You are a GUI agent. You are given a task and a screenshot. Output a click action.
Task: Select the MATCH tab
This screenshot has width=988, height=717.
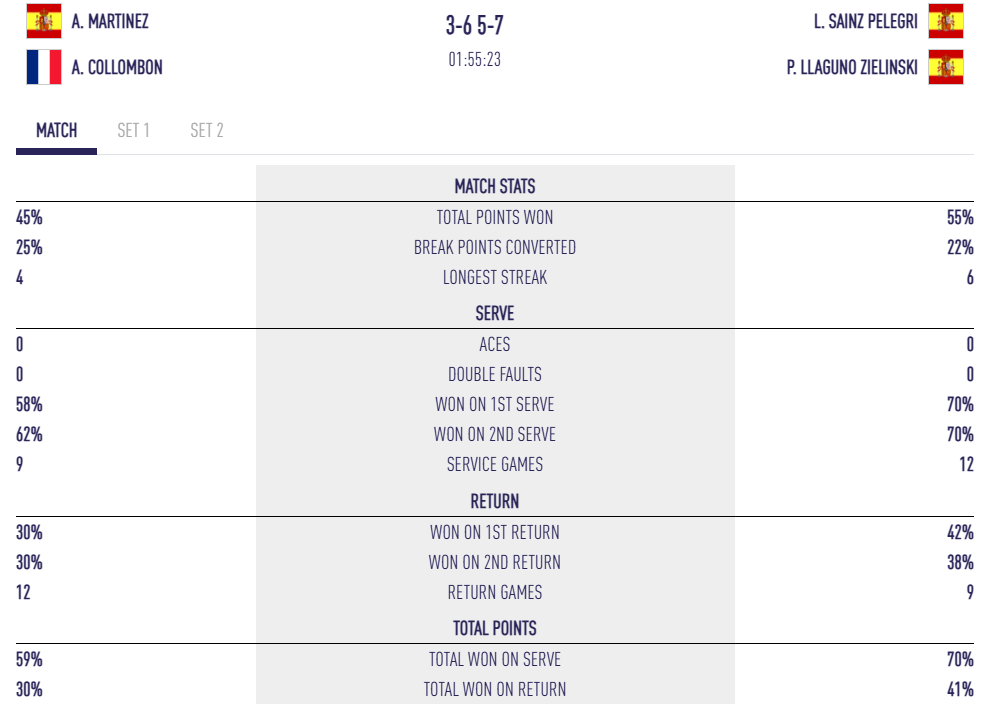(x=57, y=131)
